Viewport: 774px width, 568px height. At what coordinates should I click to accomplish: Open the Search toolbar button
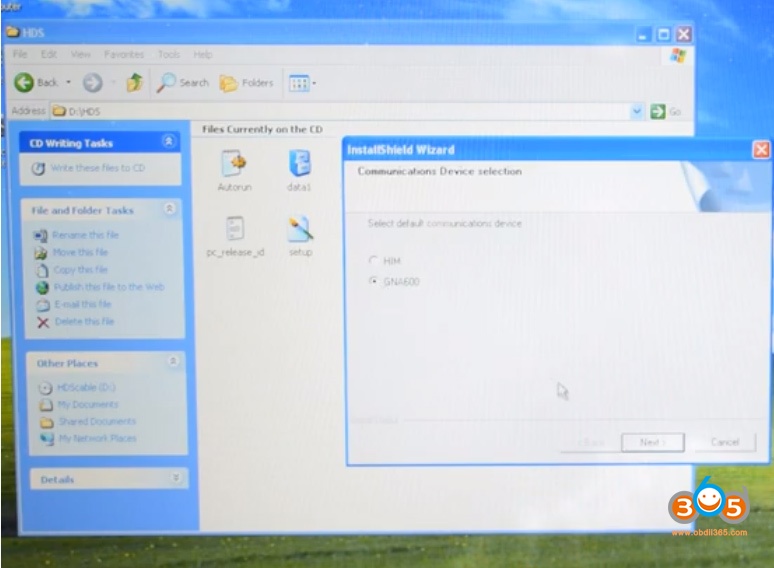(183, 82)
